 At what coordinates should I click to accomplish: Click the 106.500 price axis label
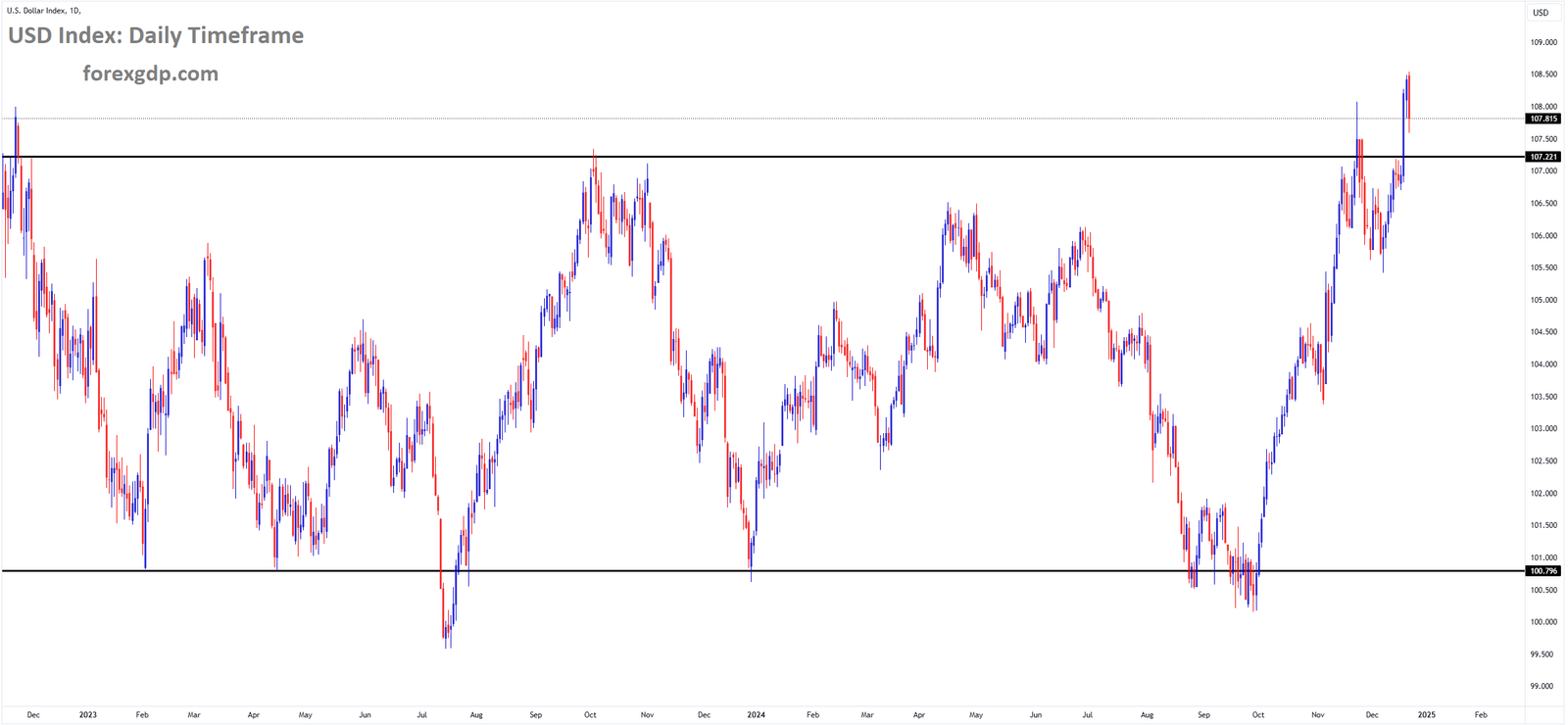[x=1543, y=204]
